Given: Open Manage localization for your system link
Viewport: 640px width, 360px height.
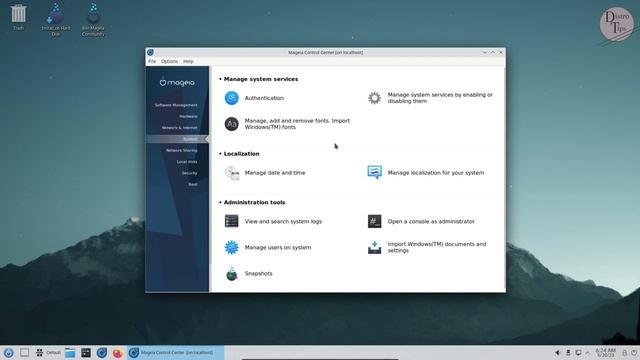Looking at the screenshot, I should tap(436, 173).
